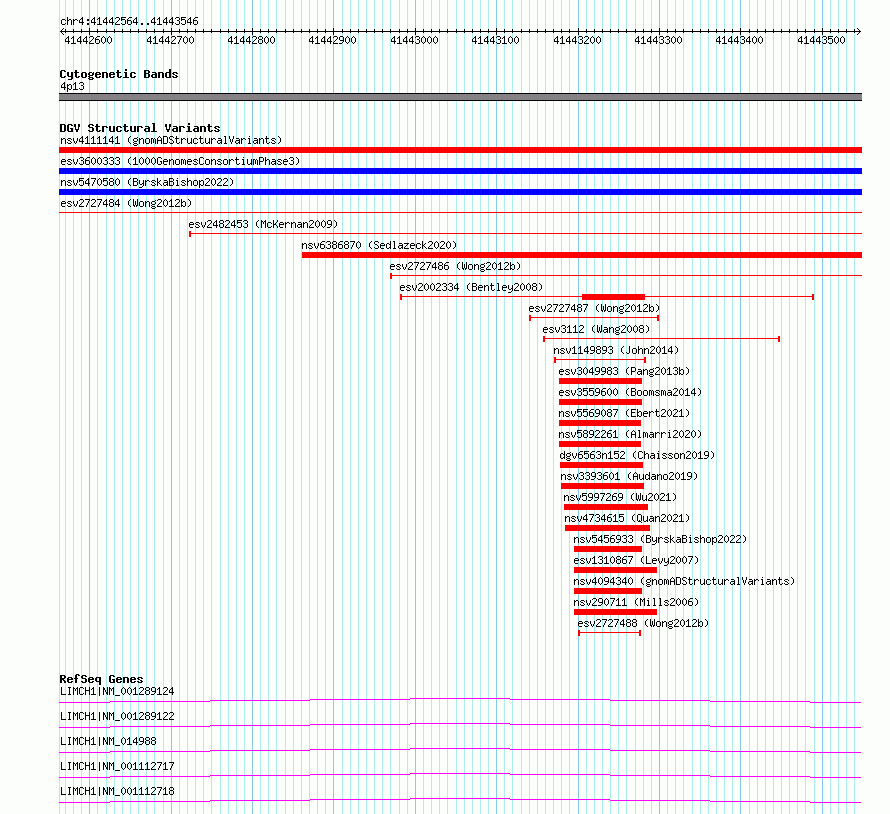The image size is (890, 814).
Task: Open LIMCH1|NM_001112717 gene label
Action: tap(117, 766)
